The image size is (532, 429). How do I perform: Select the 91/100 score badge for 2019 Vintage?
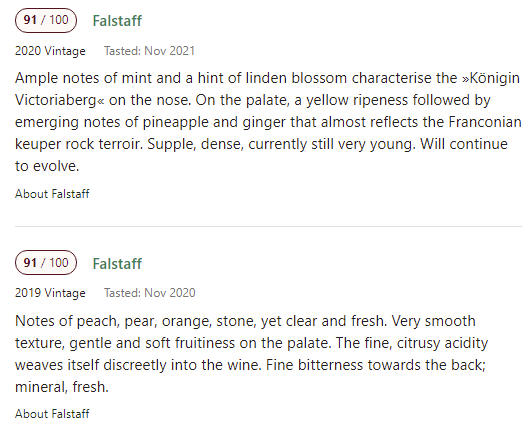click(x=46, y=262)
